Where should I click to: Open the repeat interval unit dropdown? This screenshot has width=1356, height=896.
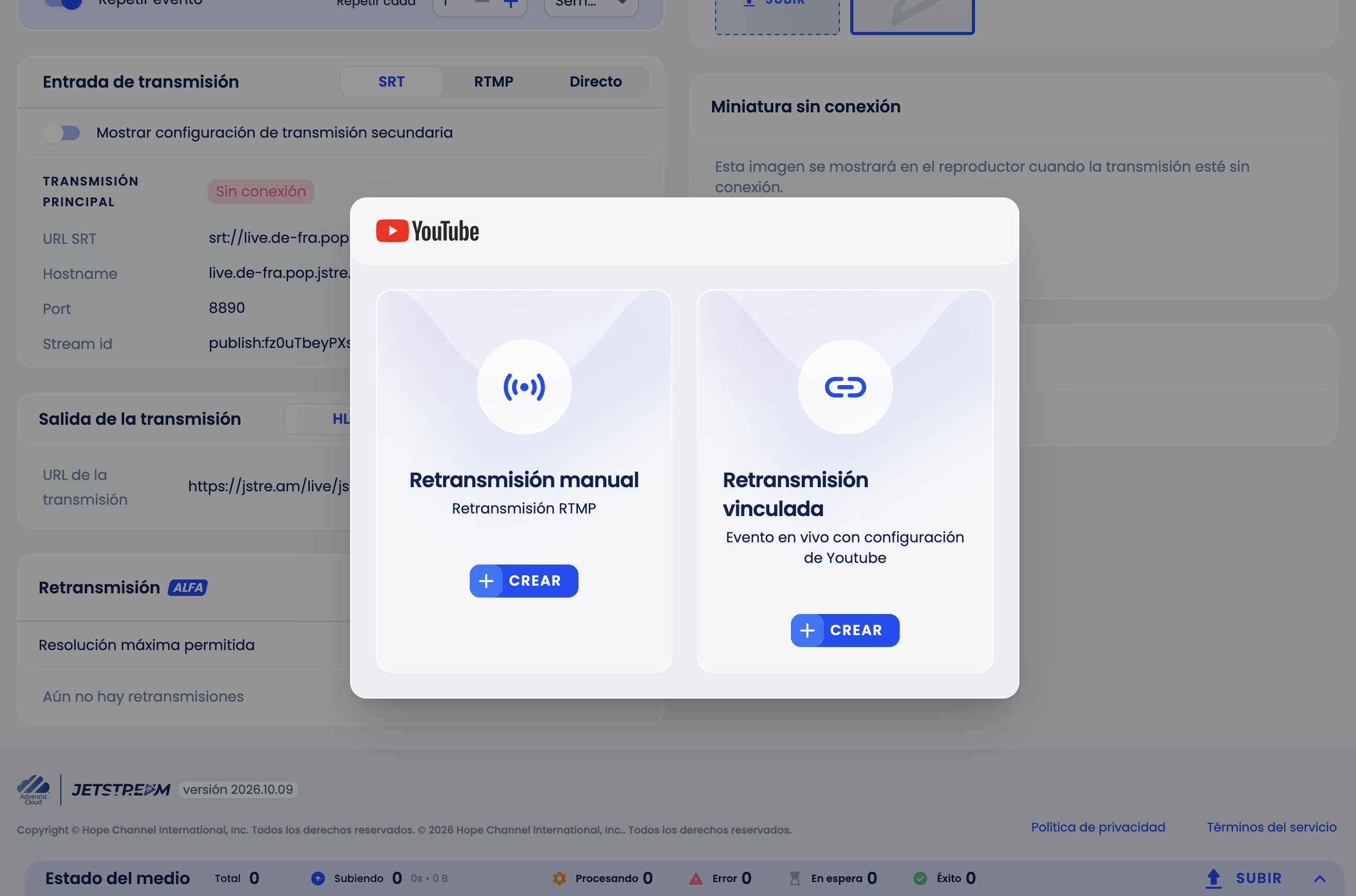[591, 5]
